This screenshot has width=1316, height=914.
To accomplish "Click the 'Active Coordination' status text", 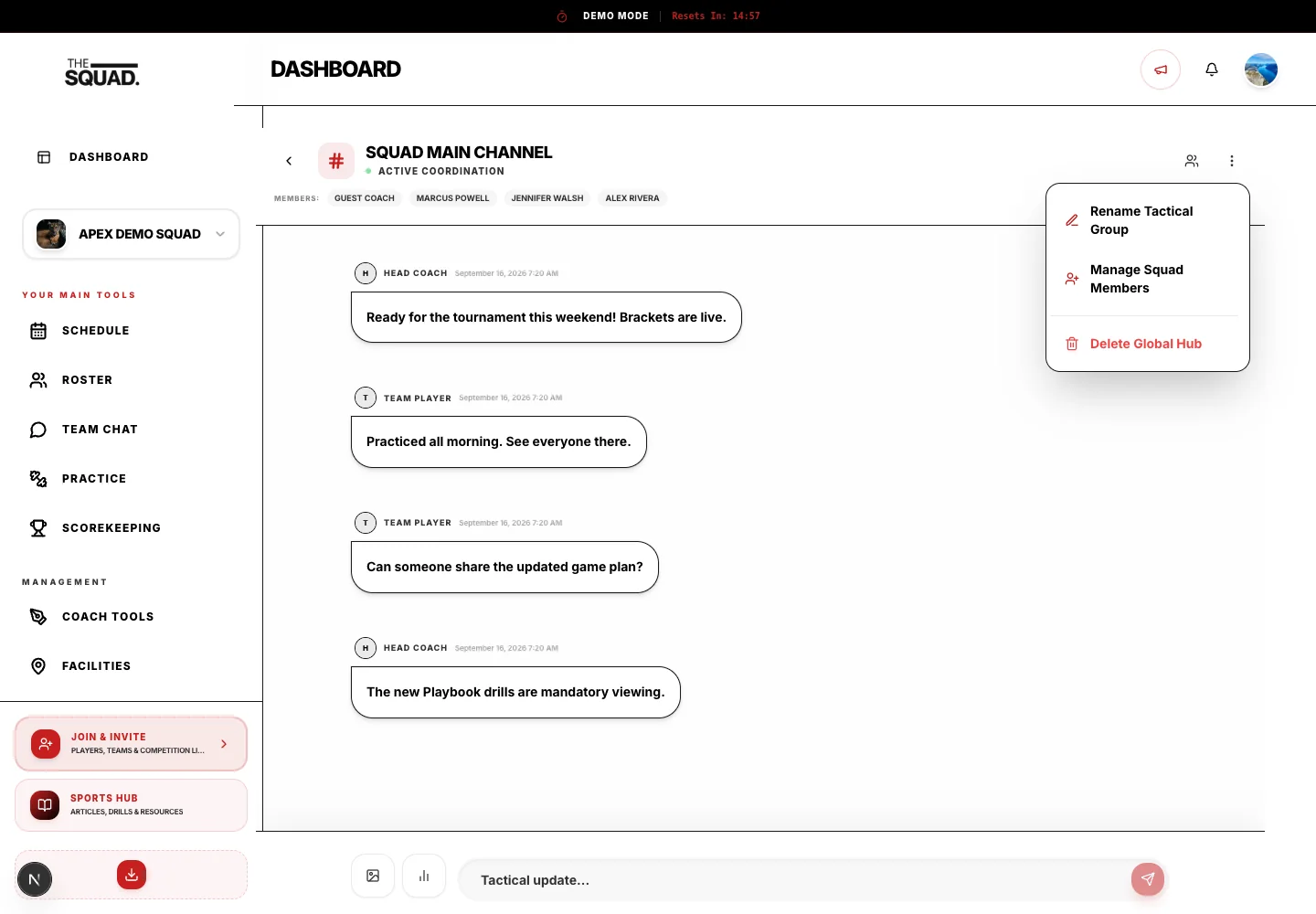I will pyautogui.click(x=441, y=171).
